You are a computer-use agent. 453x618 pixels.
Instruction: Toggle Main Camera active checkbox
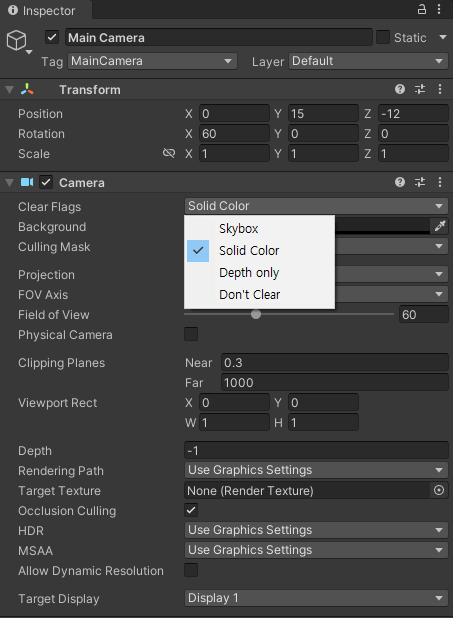tap(52, 37)
